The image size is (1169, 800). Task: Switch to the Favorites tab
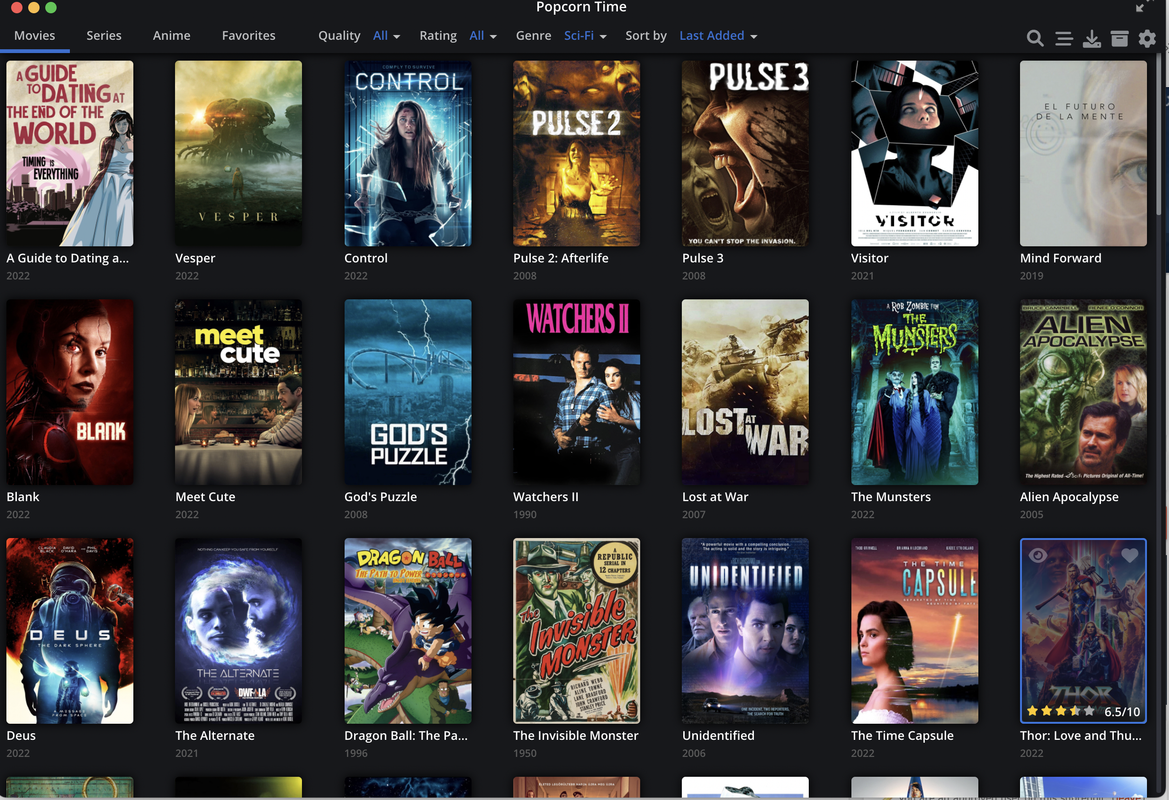pos(248,36)
